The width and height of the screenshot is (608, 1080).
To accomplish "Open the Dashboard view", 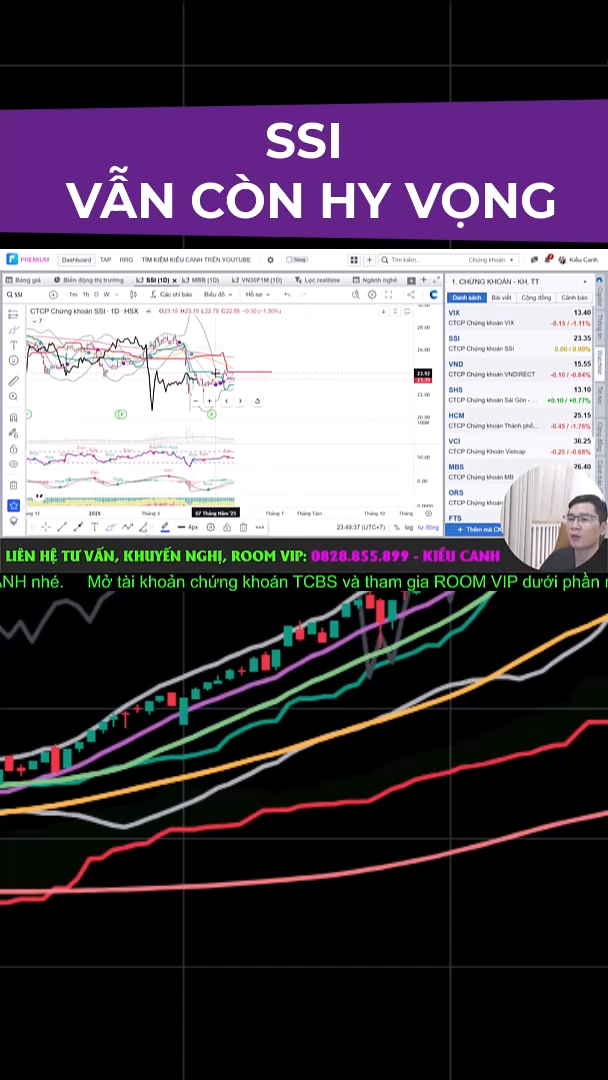I will click(x=76, y=260).
